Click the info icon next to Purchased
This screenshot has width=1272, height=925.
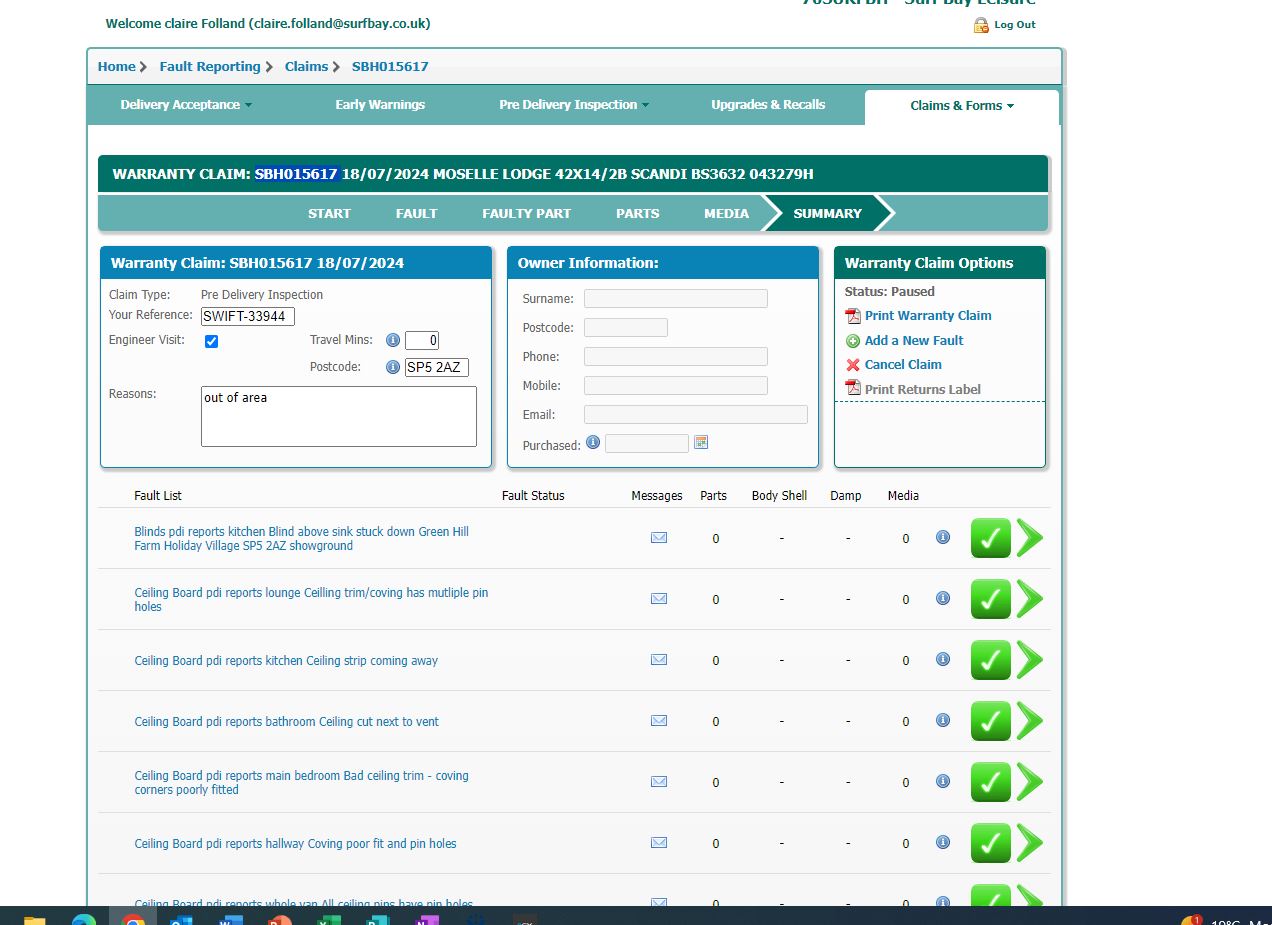[x=593, y=442]
